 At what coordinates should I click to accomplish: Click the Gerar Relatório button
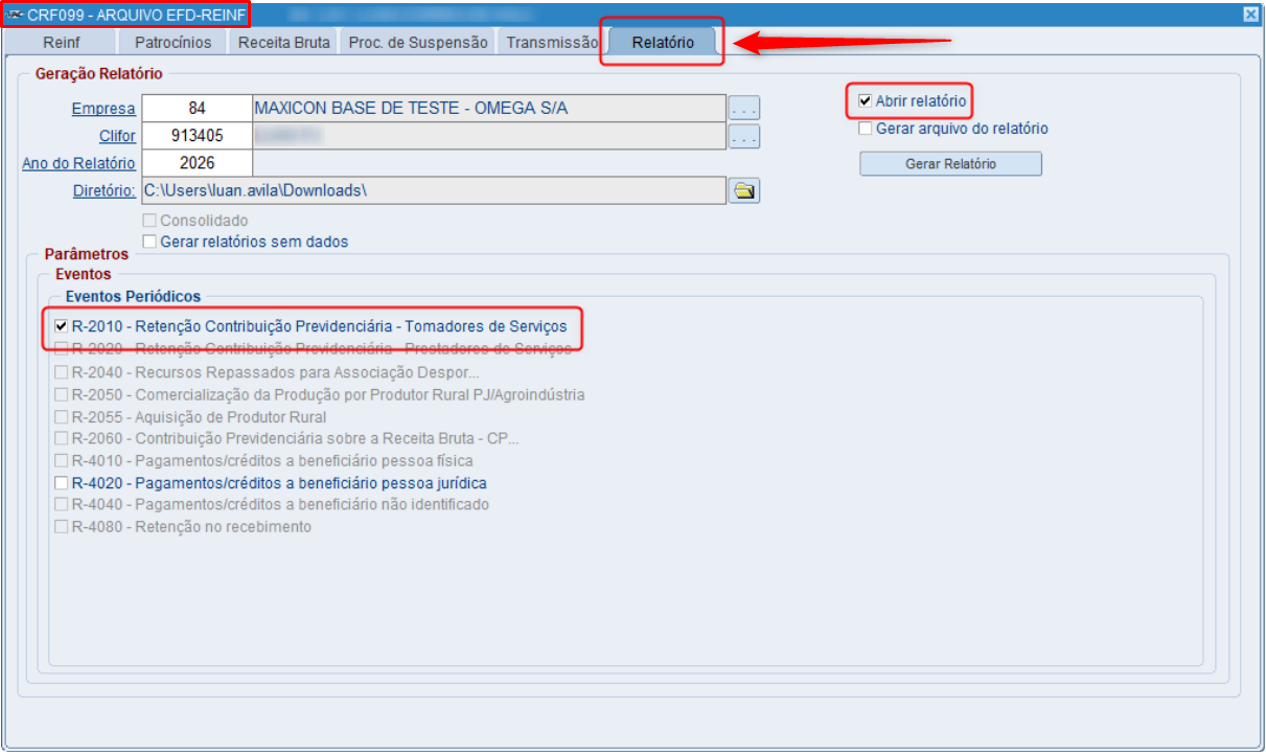(951, 164)
